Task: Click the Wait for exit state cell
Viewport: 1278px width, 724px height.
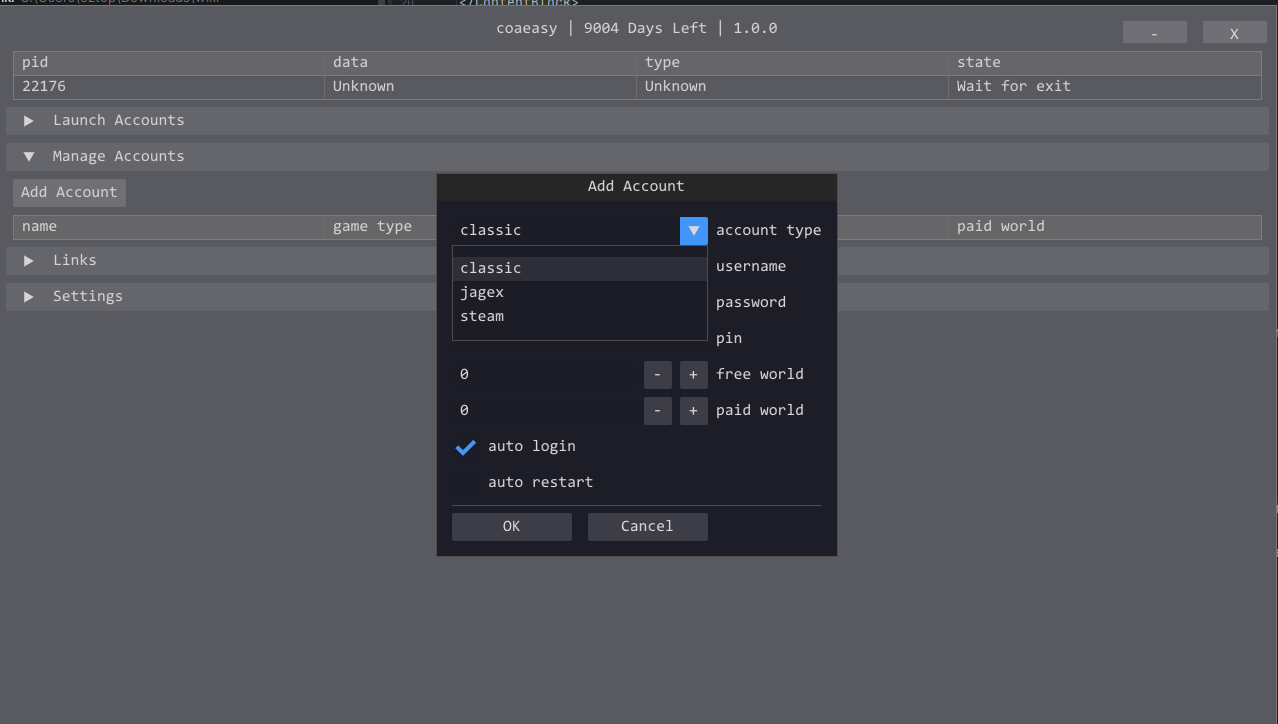Action: pyautogui.click(x=1105, y=86)
